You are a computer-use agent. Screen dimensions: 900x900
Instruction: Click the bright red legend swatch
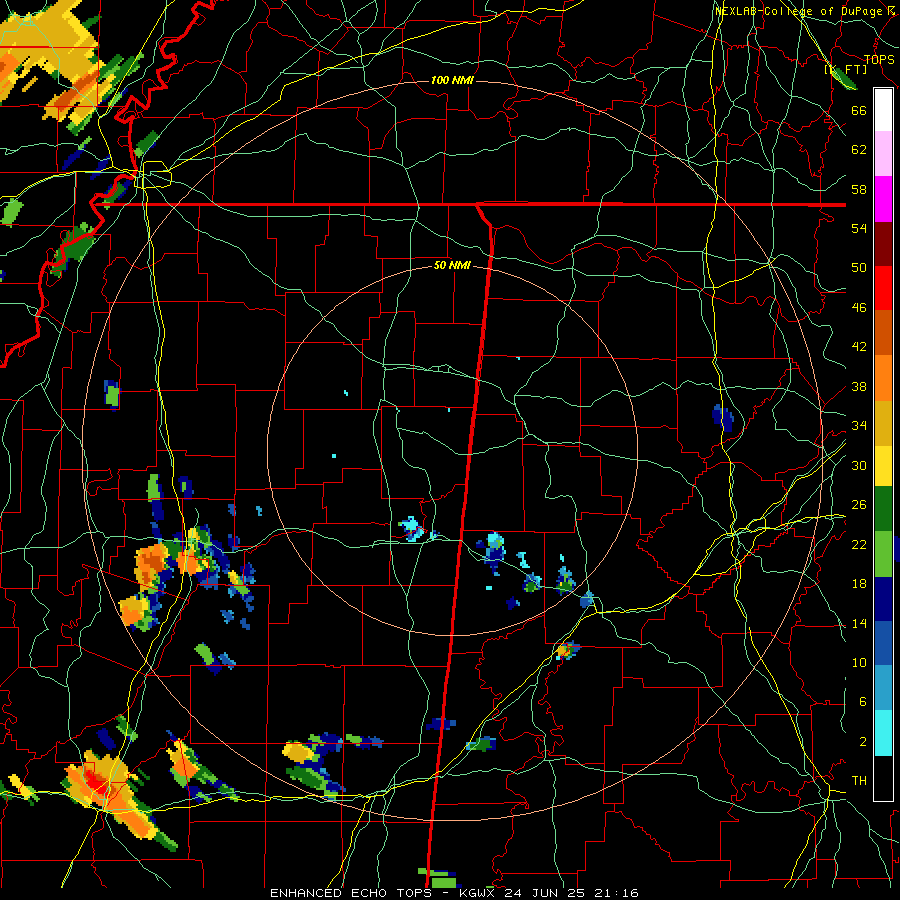883,288
